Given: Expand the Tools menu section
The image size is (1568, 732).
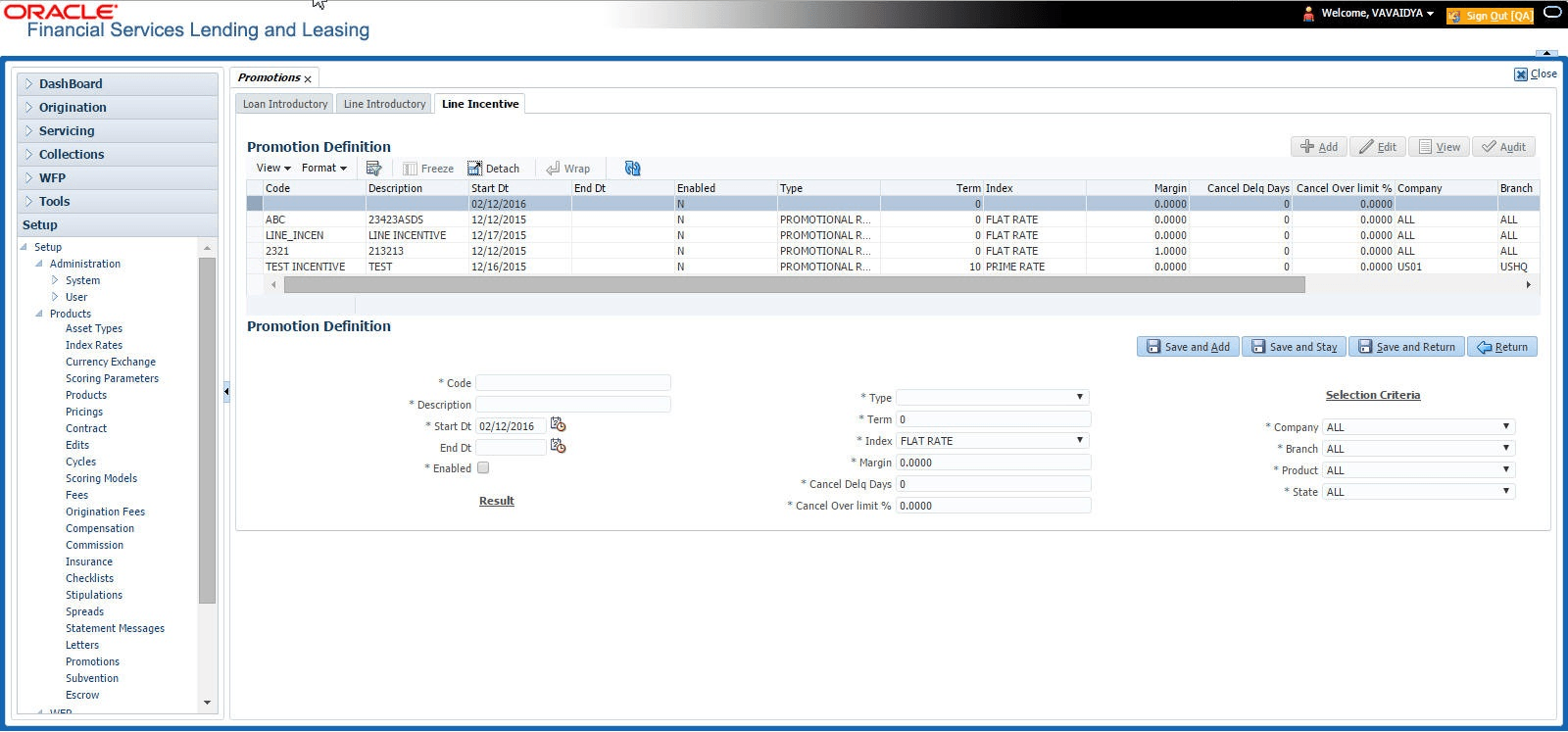Looking at the screenshot, I should (29, 202).
